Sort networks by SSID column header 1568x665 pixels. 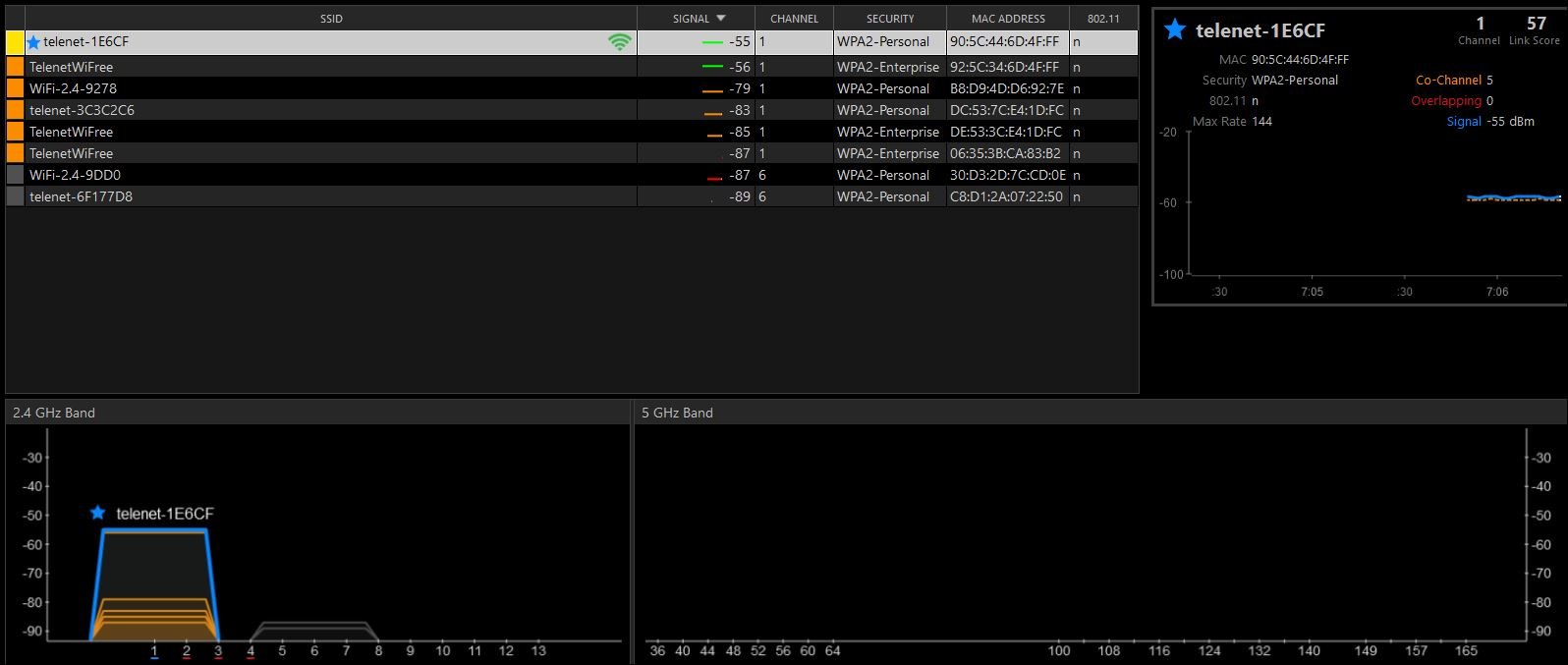tap(331, 19)
